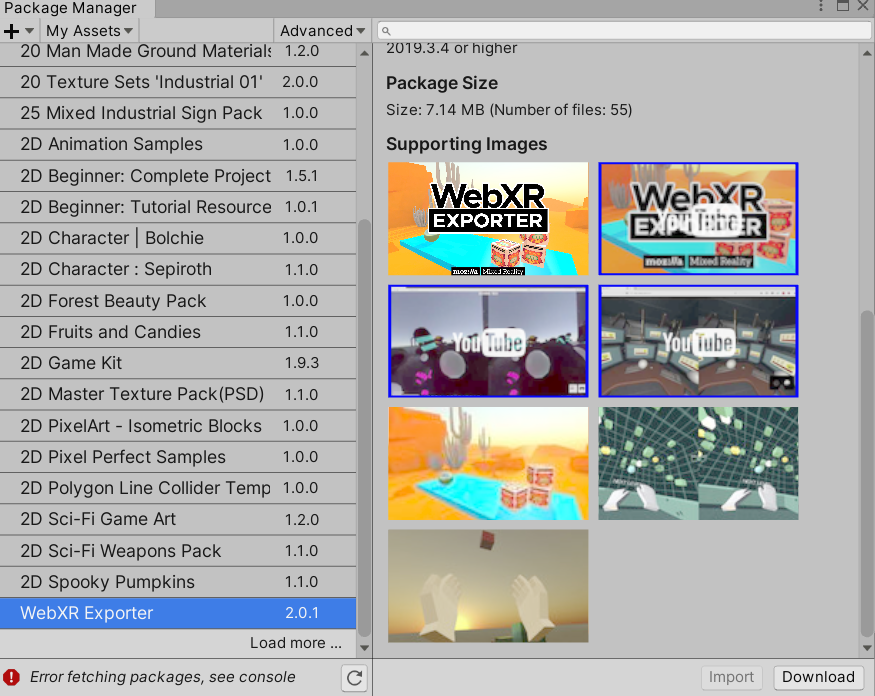Select 2D Spooky Pumpkins package
The image size is (875, 696).
pos(178,582)
